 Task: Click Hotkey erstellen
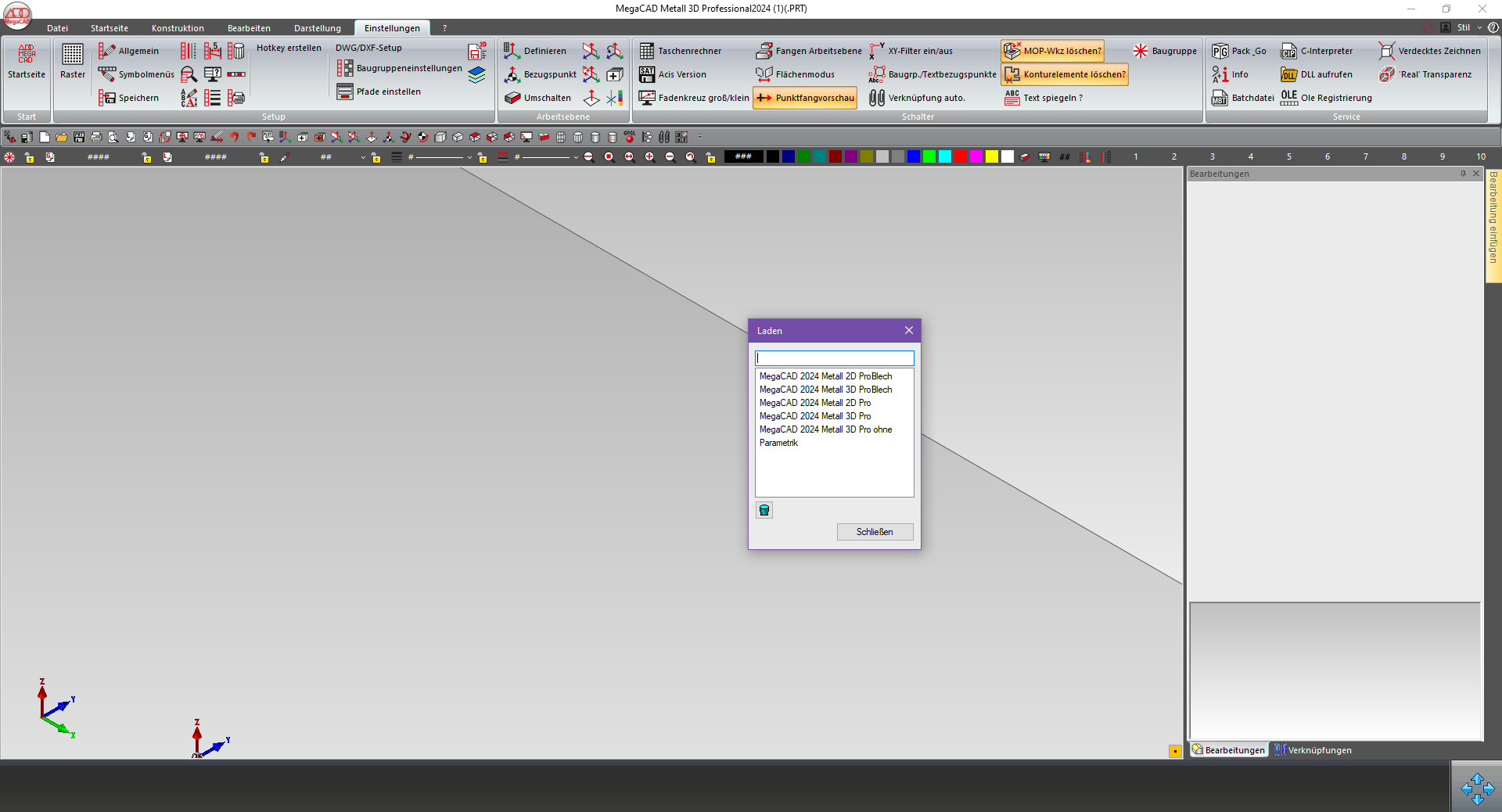(289, 48)
